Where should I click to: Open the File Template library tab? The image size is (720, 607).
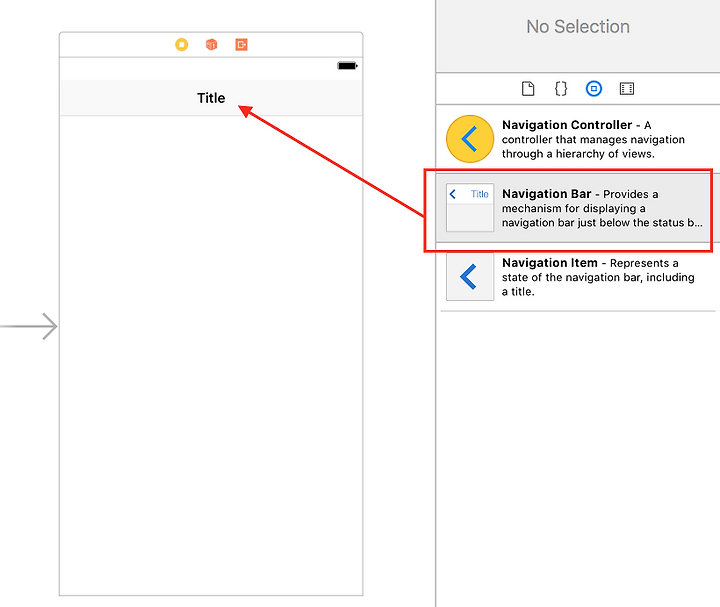(528, 89)
